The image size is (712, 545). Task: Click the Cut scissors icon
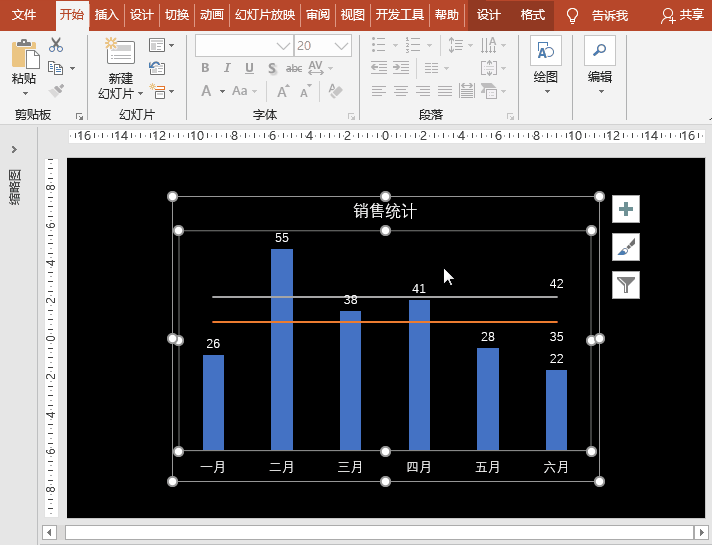[56, 45]
